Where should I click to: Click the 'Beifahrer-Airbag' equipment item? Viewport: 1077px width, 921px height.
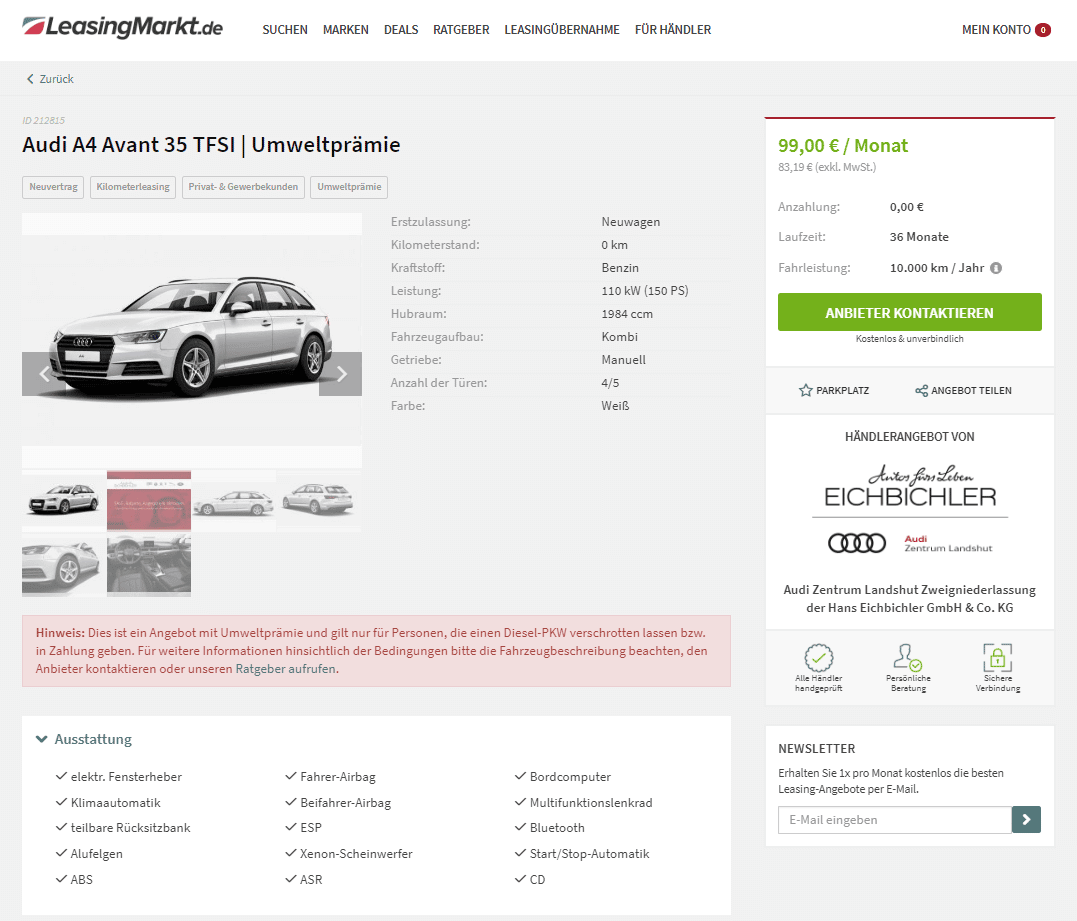[345, 803]
